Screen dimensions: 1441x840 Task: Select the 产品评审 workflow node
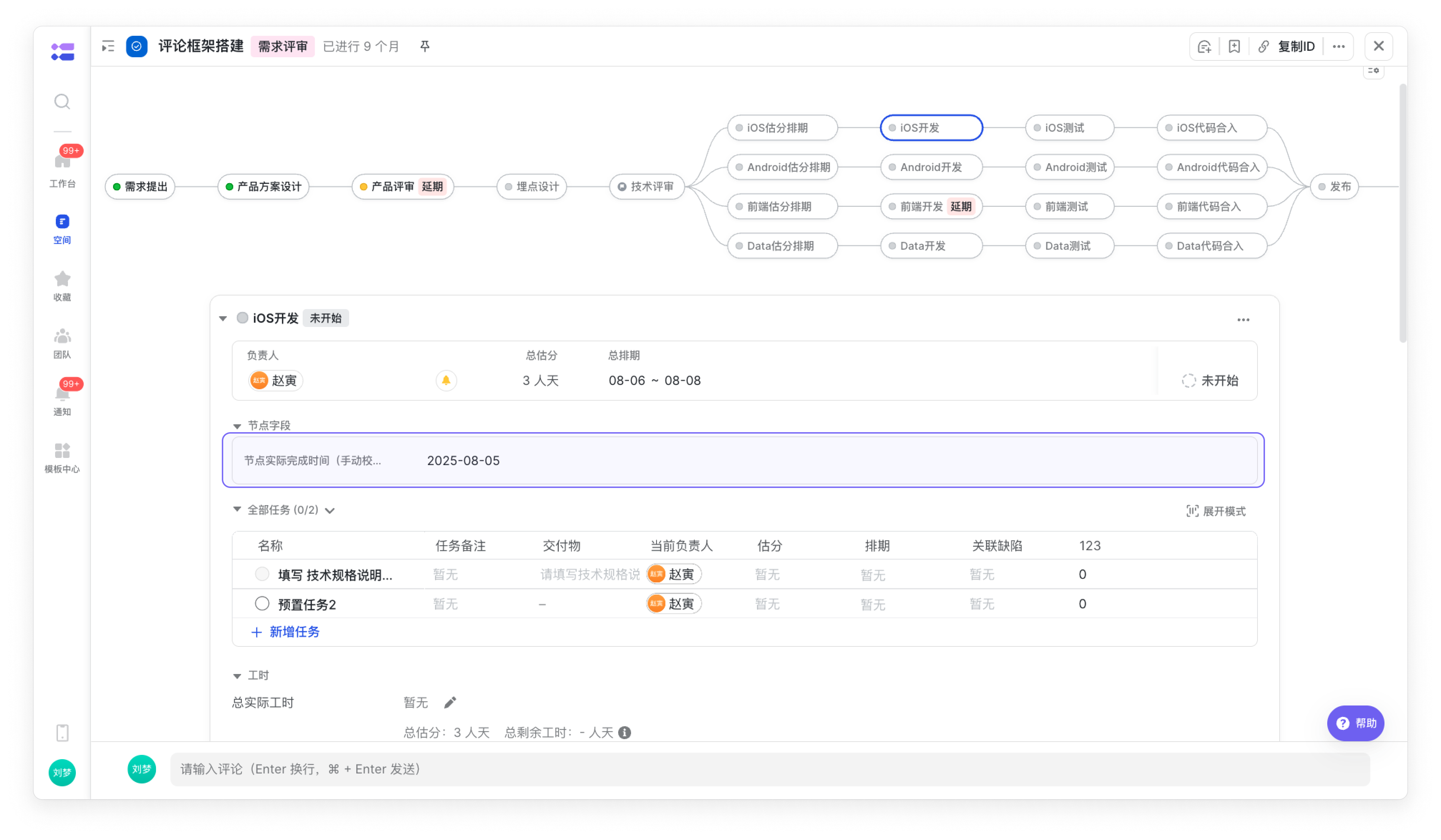(402, 186)
